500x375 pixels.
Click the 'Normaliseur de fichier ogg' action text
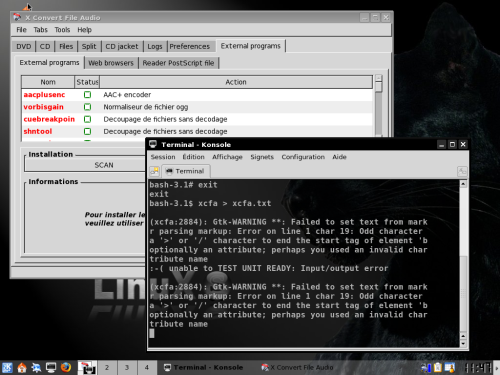(146, 107)
